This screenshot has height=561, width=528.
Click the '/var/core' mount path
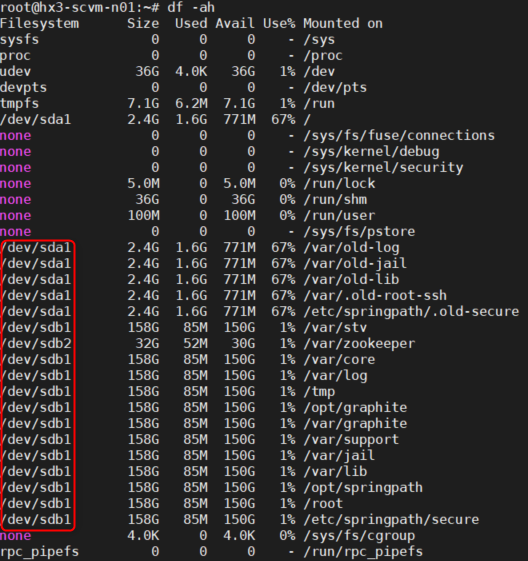tap(339, 360)
